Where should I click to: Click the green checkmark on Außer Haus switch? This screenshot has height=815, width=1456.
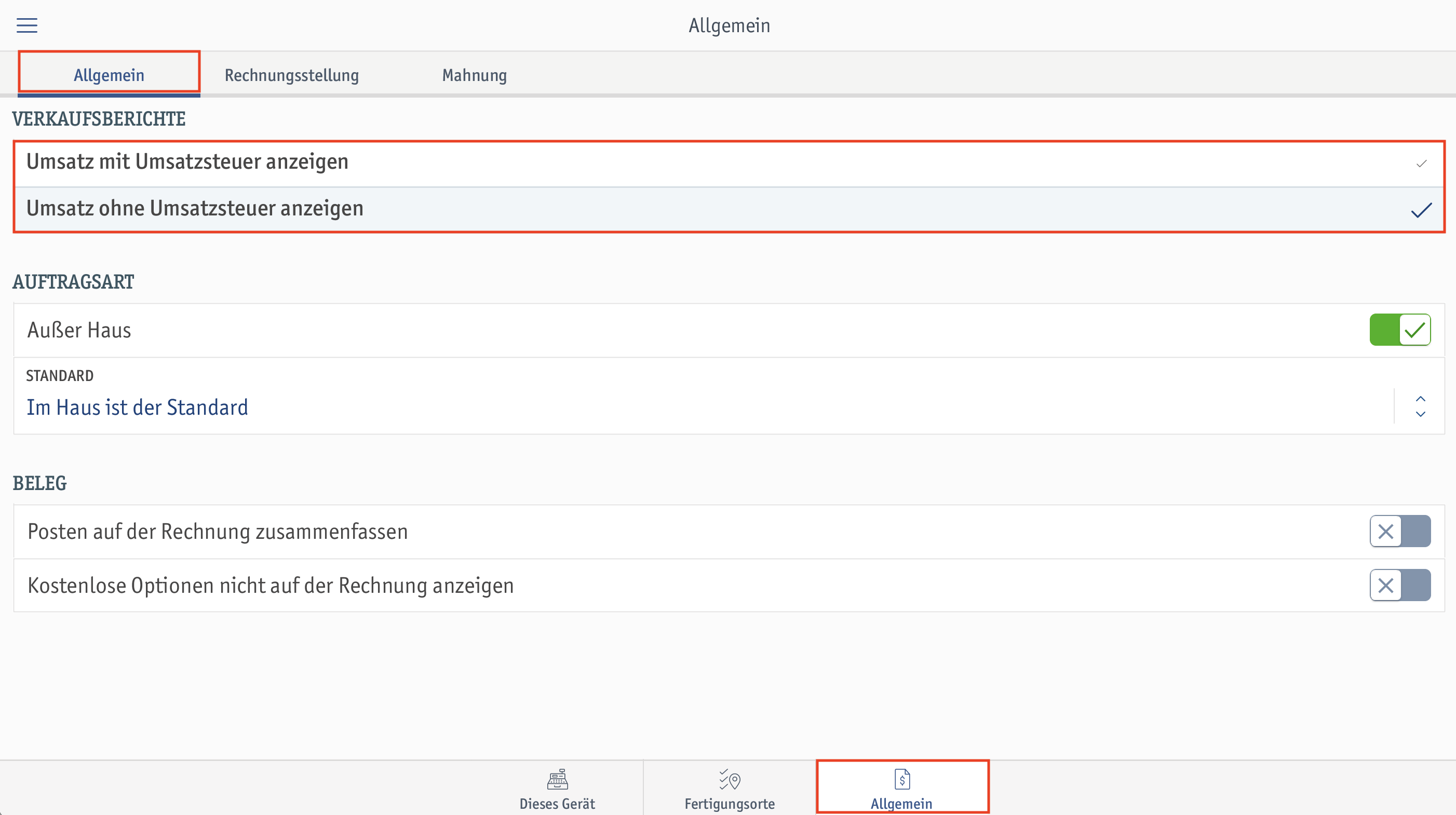(x=1414, y=330)
